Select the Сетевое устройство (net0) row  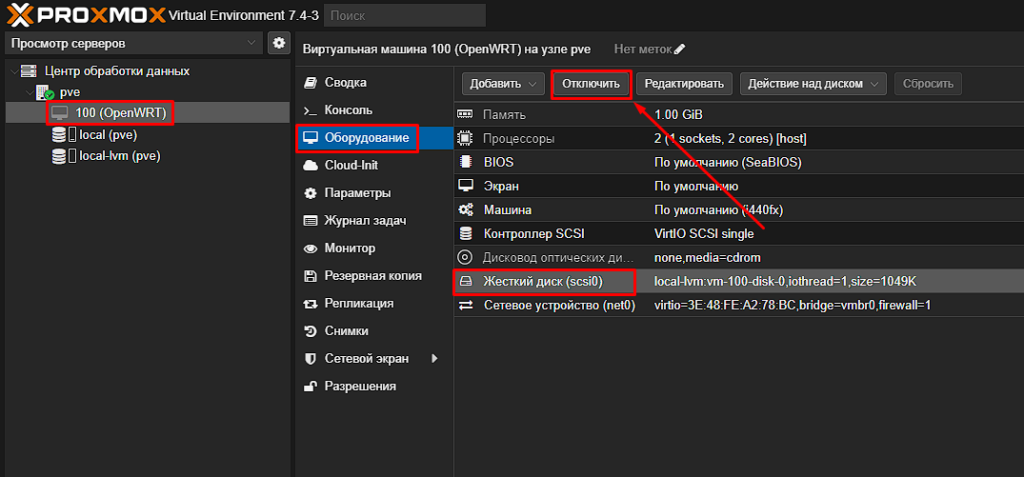tap(739, 305)
